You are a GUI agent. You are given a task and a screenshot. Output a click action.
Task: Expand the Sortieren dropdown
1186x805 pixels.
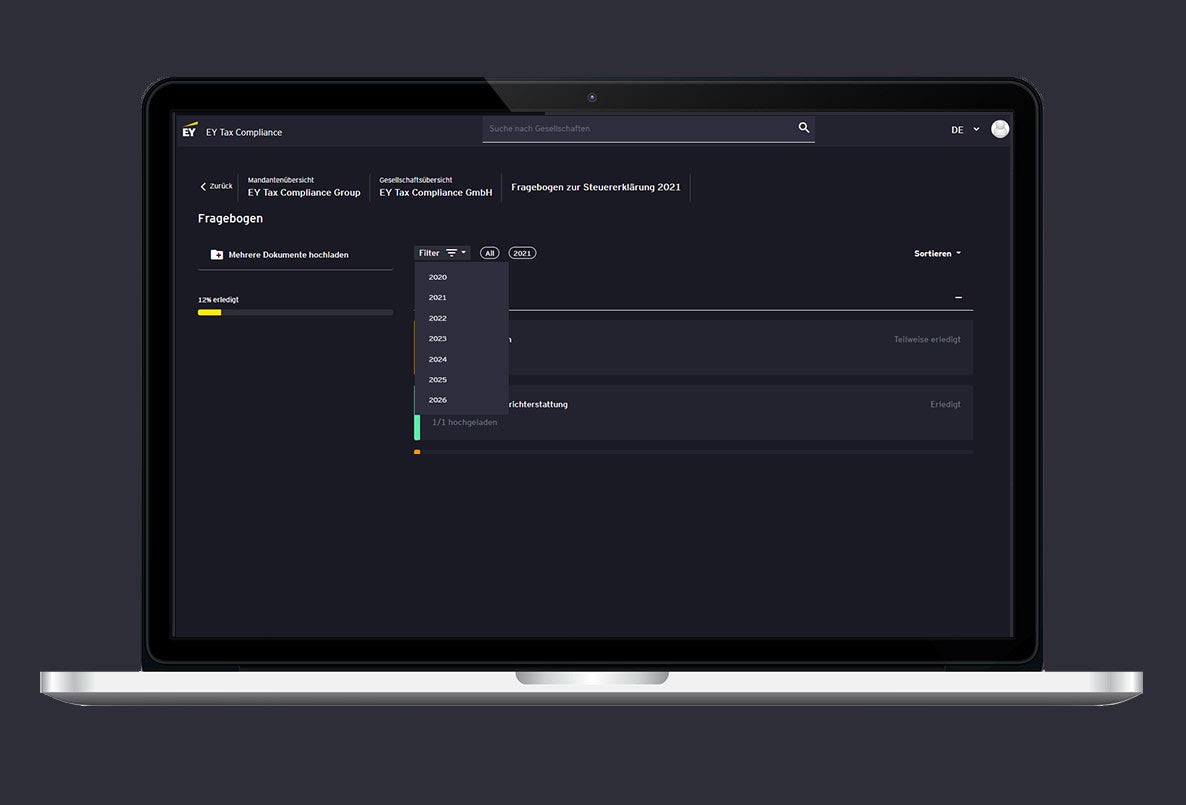click(x=937, y=254)
